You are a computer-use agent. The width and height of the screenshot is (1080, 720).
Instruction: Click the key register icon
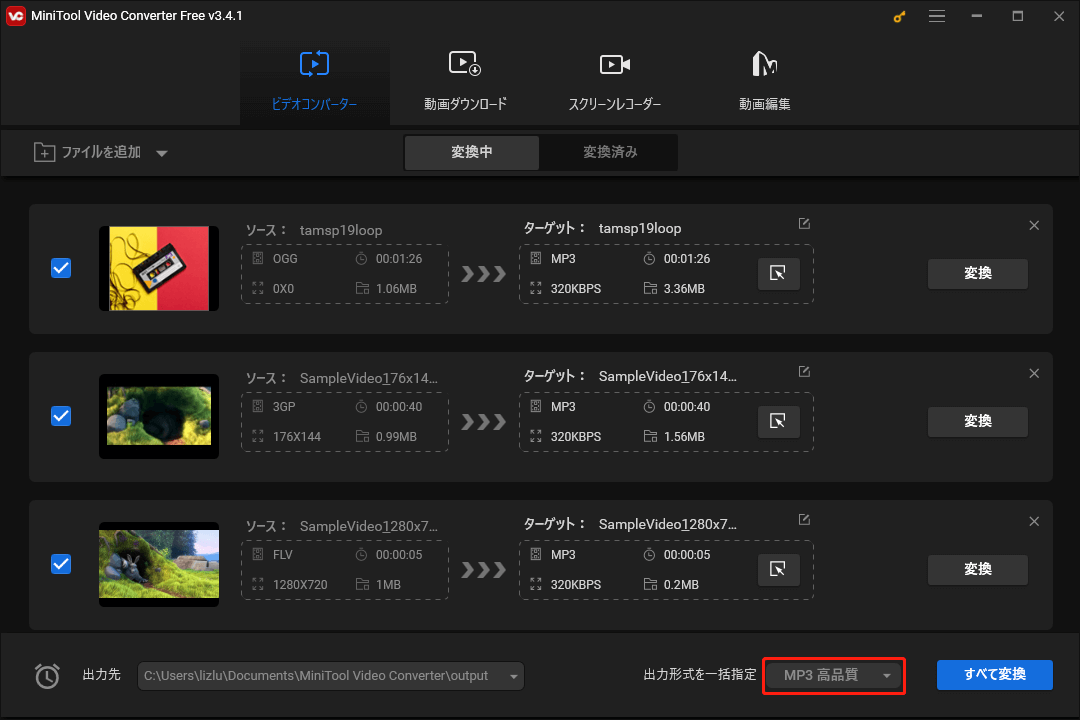(x=899, y=17)
